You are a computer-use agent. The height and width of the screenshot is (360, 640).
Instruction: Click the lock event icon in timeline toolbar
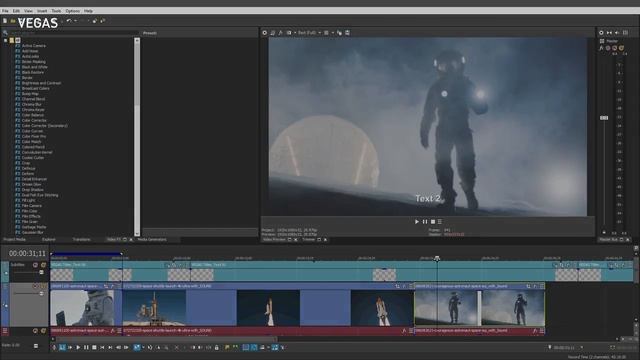pyautogui.click(x=217, y=347)
